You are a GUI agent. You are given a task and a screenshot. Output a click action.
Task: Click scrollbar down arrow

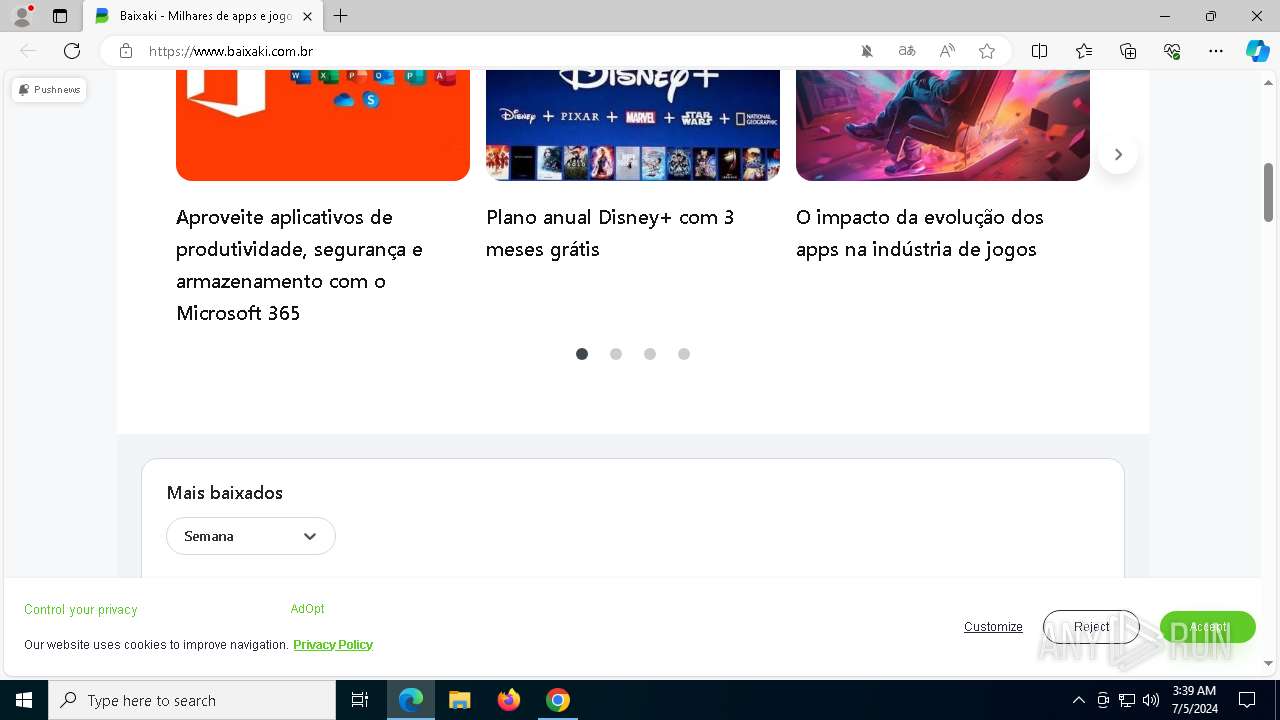(x=1269, y=663)
